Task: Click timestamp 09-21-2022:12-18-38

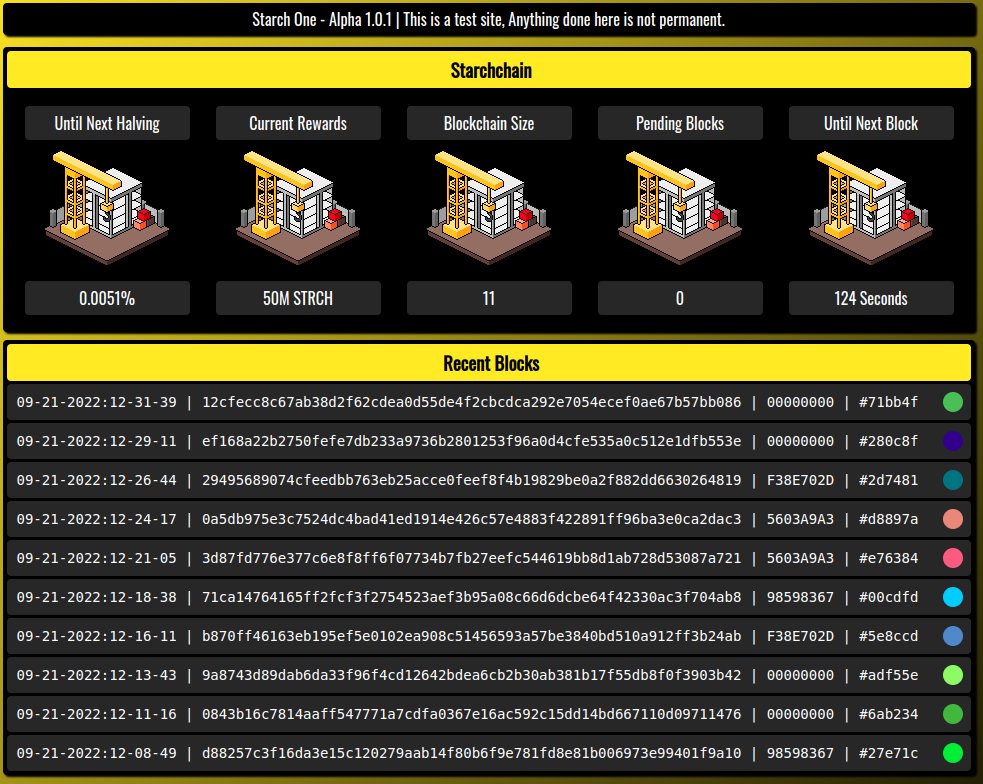Action: [x=97, y=597]
